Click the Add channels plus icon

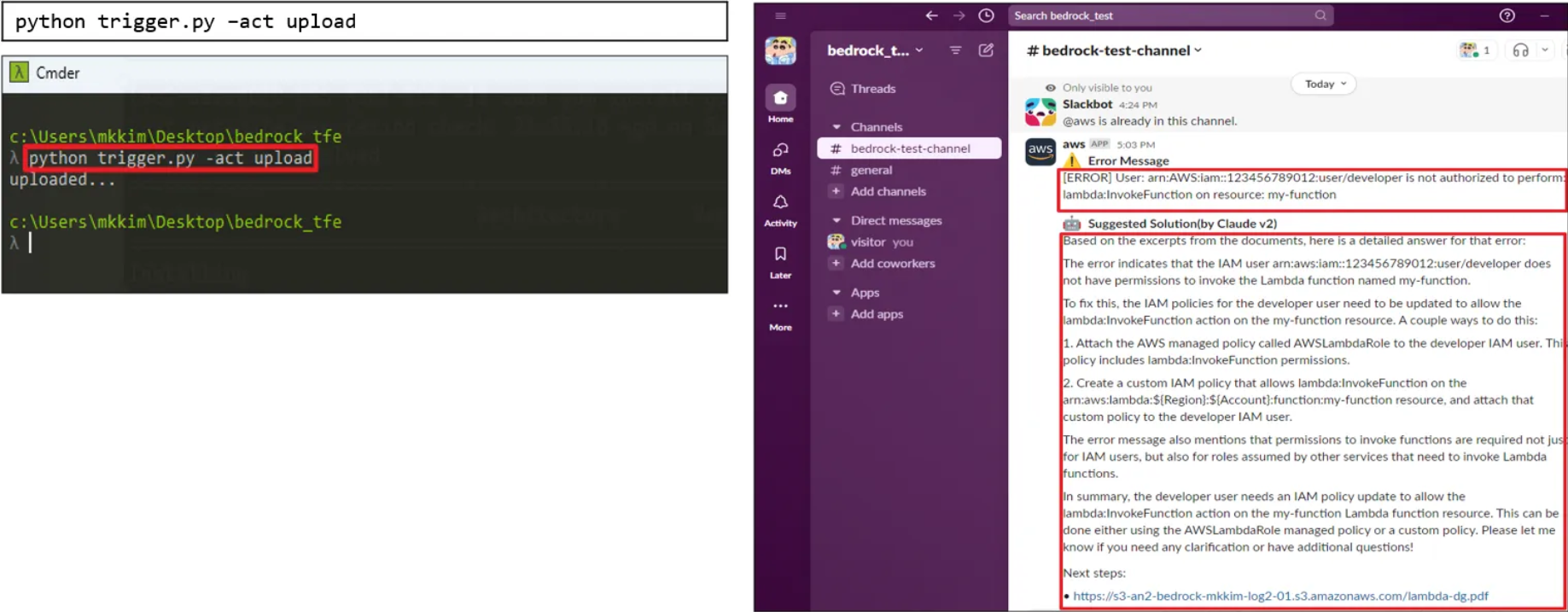[836, 191]
